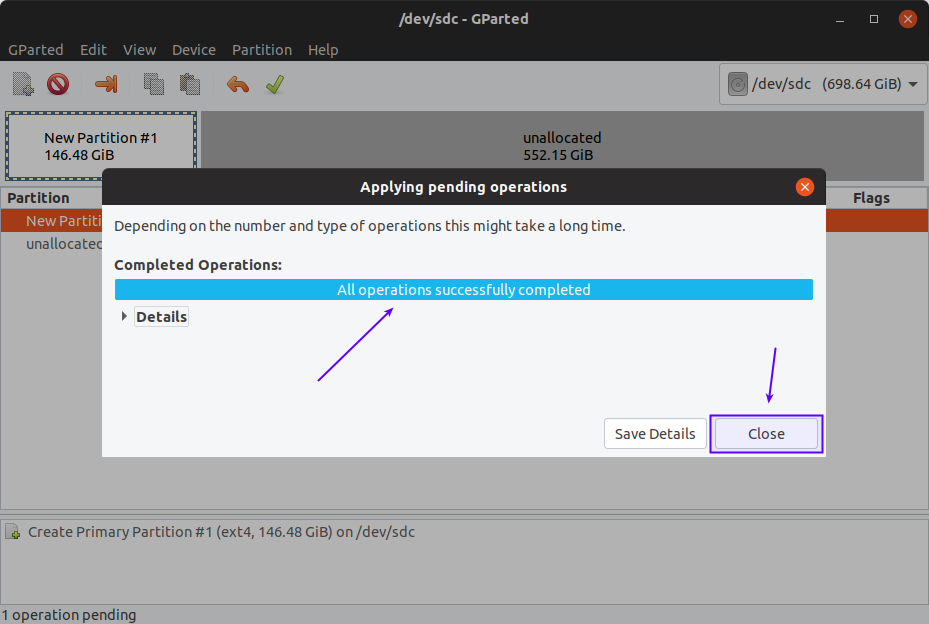Image resolution: width=929 pixels, height=624 pixels.
Task: Select the pending Create Primary Partition operation
Action: coord(220,532)
